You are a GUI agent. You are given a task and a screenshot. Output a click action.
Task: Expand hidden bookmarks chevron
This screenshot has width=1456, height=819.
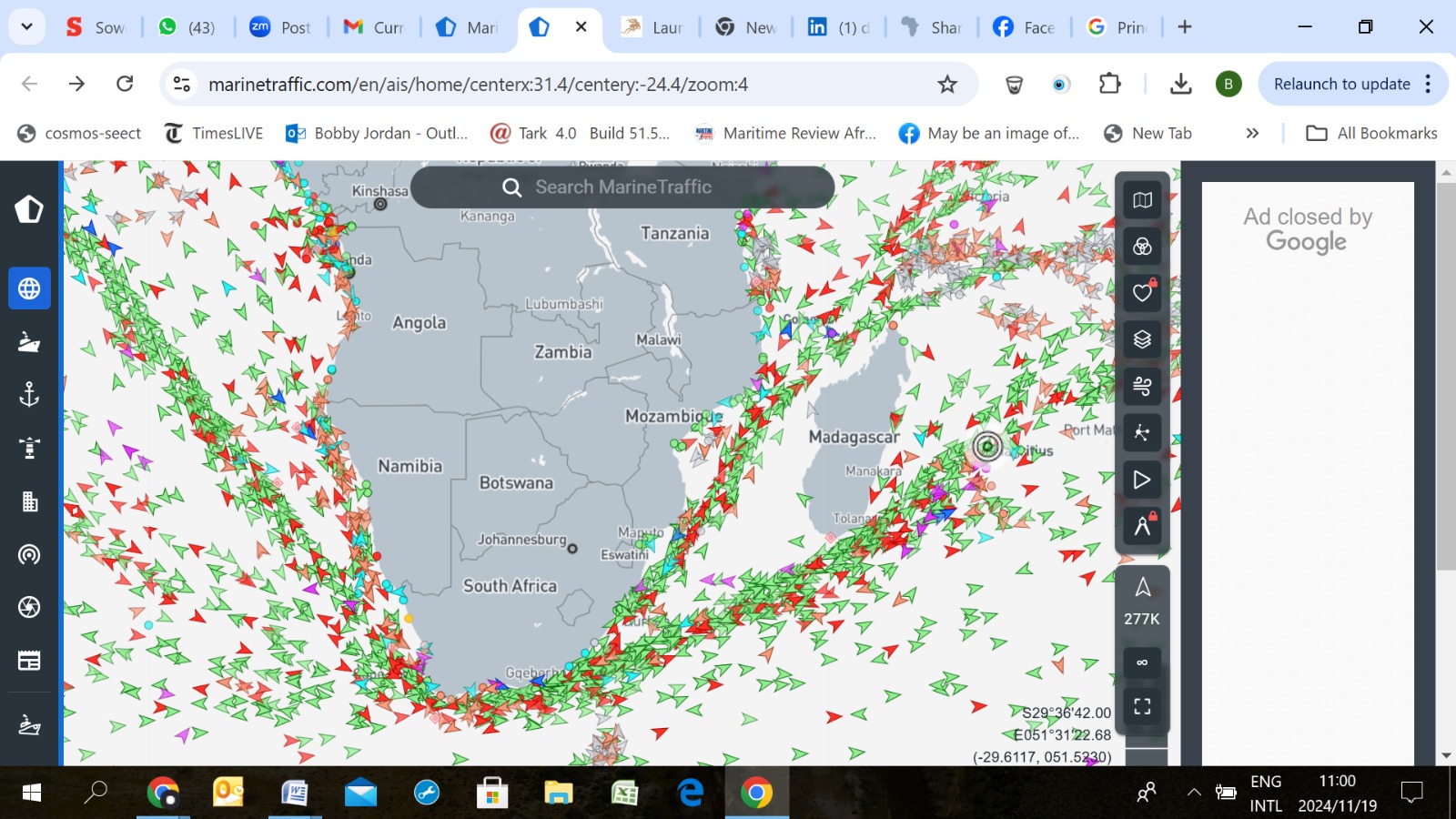(1252, 134)
